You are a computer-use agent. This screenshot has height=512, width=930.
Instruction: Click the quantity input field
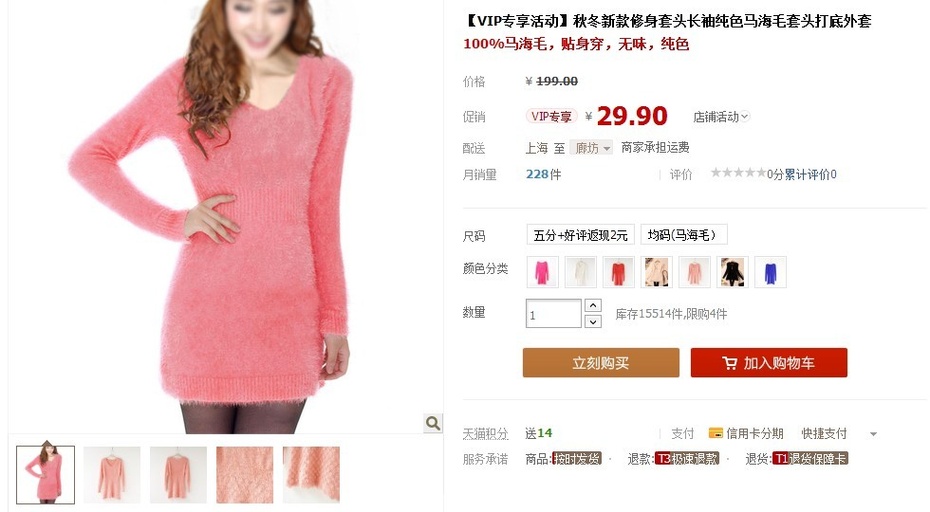[x=553, y=314]
